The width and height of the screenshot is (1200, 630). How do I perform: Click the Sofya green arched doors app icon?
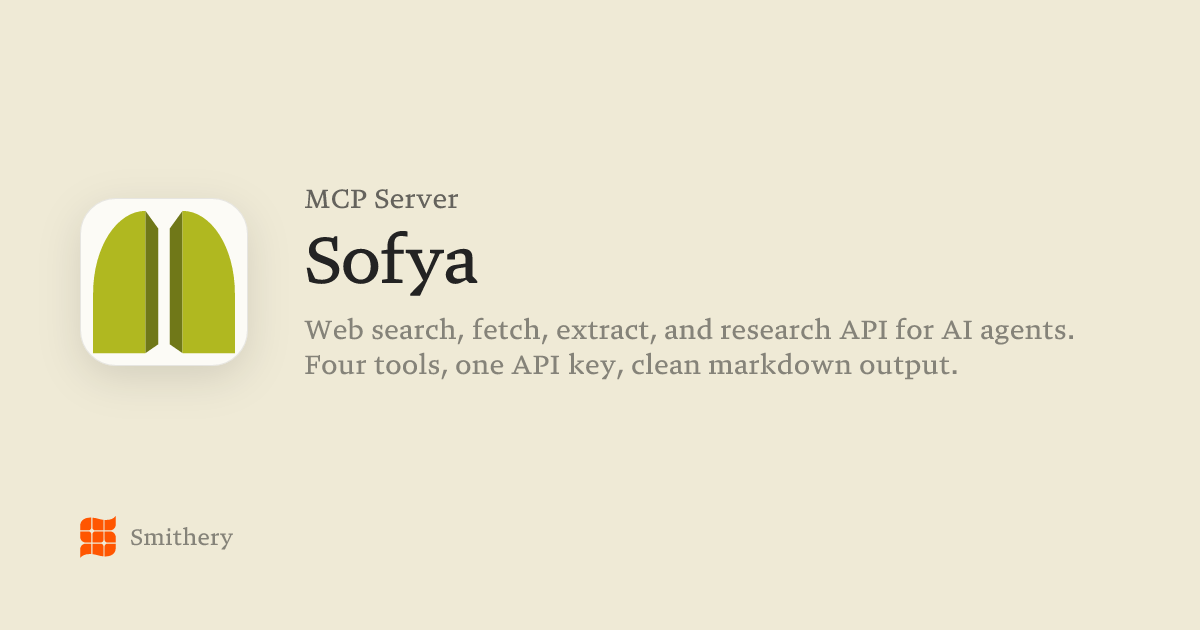click(164, 282)
